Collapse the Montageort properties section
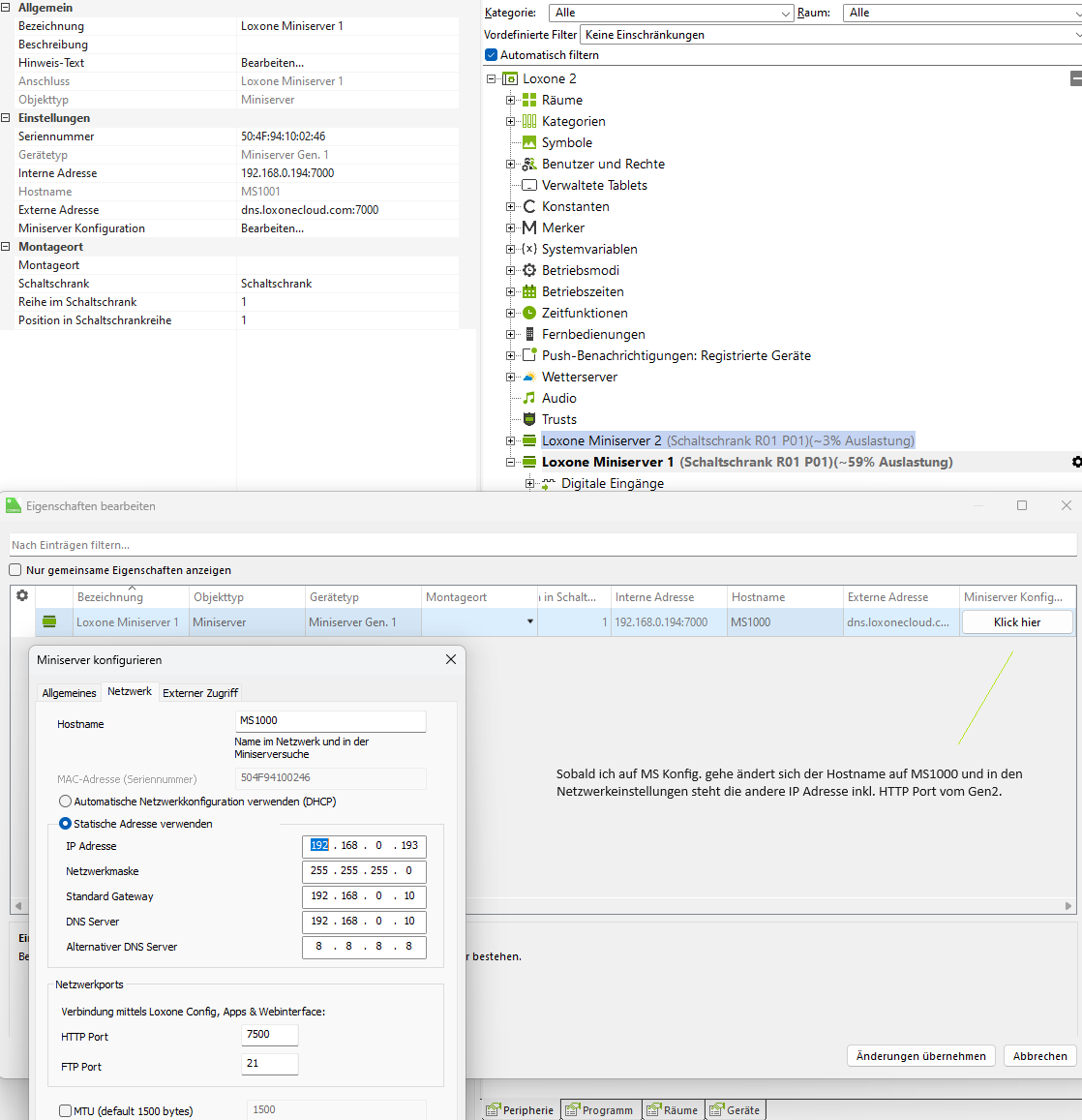The height and width of the screenshot is (1120, 1082). [6, 247]
